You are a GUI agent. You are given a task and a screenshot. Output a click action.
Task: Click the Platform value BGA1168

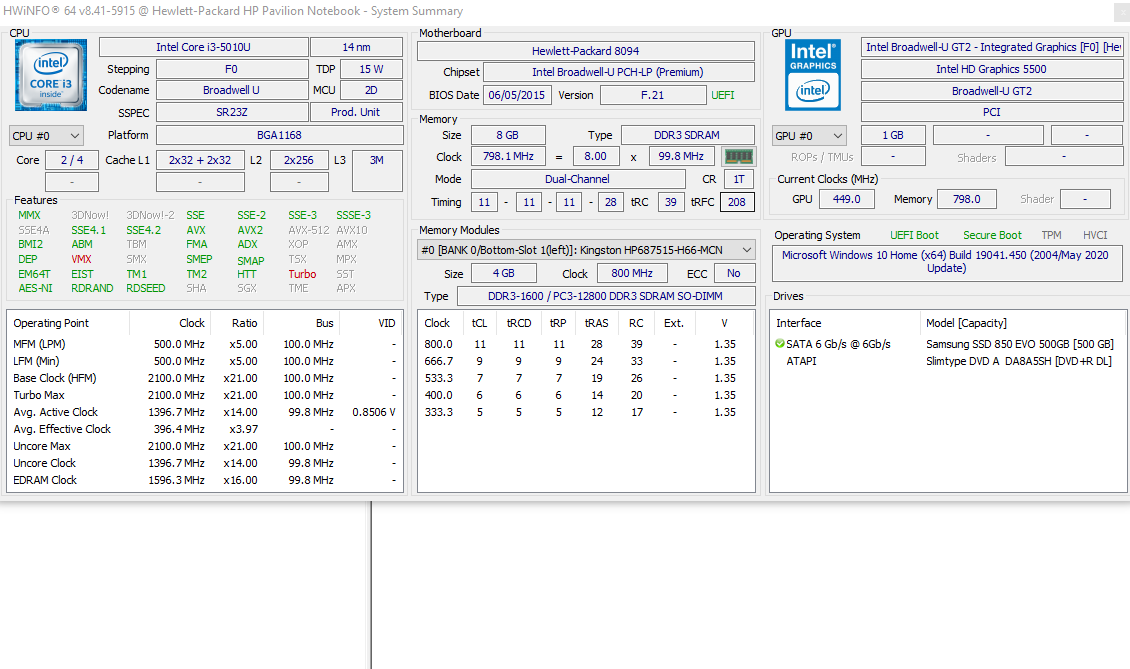pos(280,136)
